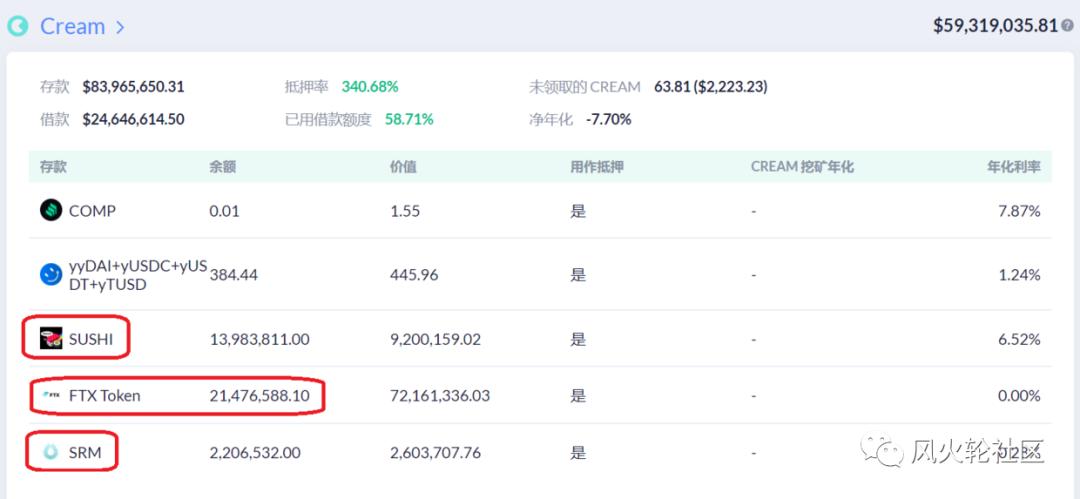Select SUSHI value 9,200,159.02

pos(435,339)
